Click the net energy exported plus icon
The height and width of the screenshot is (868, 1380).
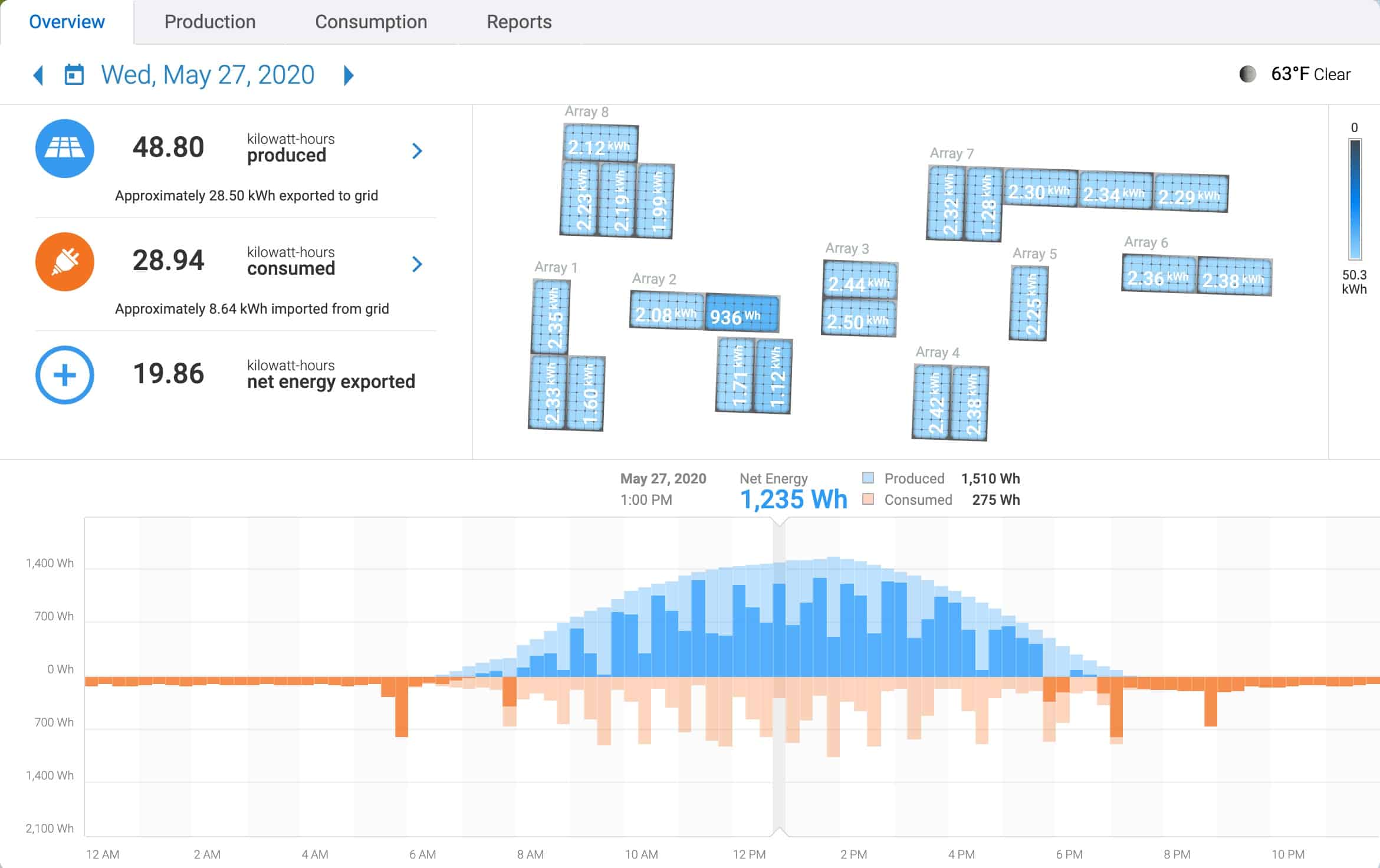[x=65, y=375]
